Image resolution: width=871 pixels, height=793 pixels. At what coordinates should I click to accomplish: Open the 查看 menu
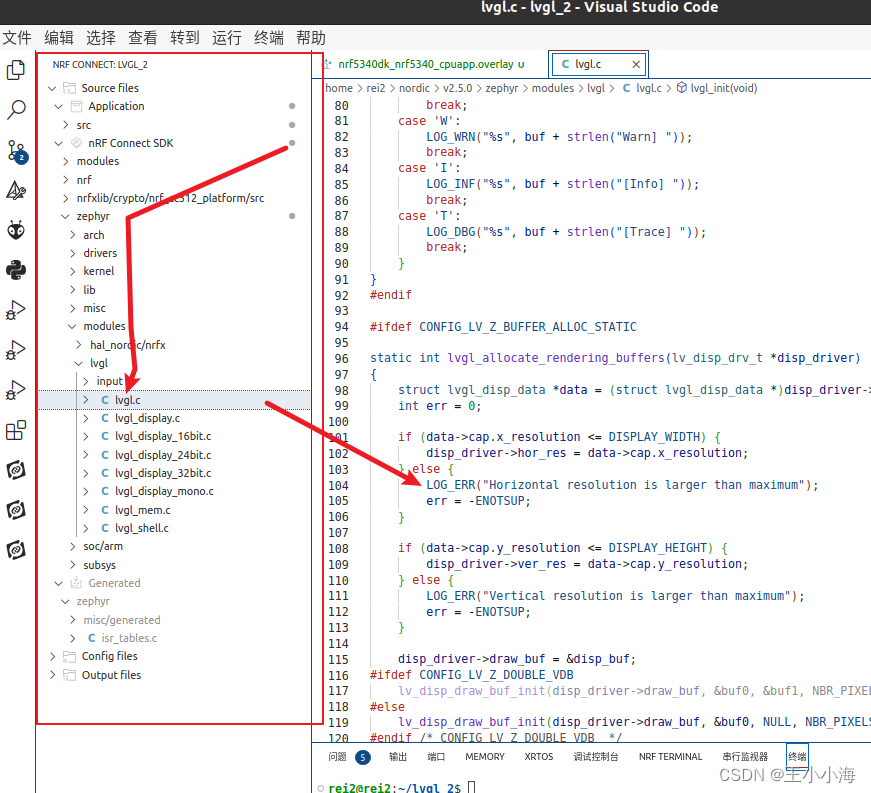143,38
